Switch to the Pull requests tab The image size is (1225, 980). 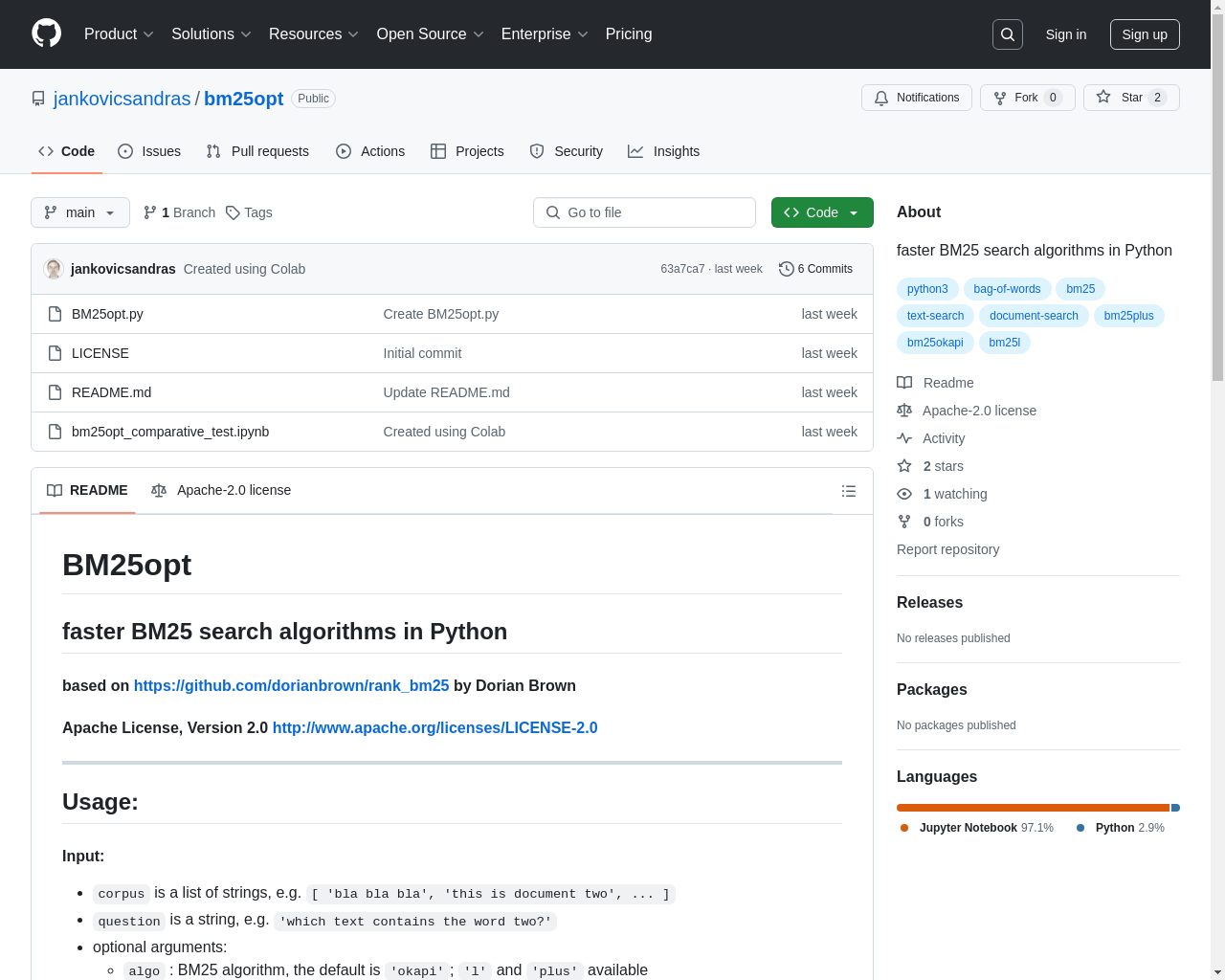(x=257, y=151)
